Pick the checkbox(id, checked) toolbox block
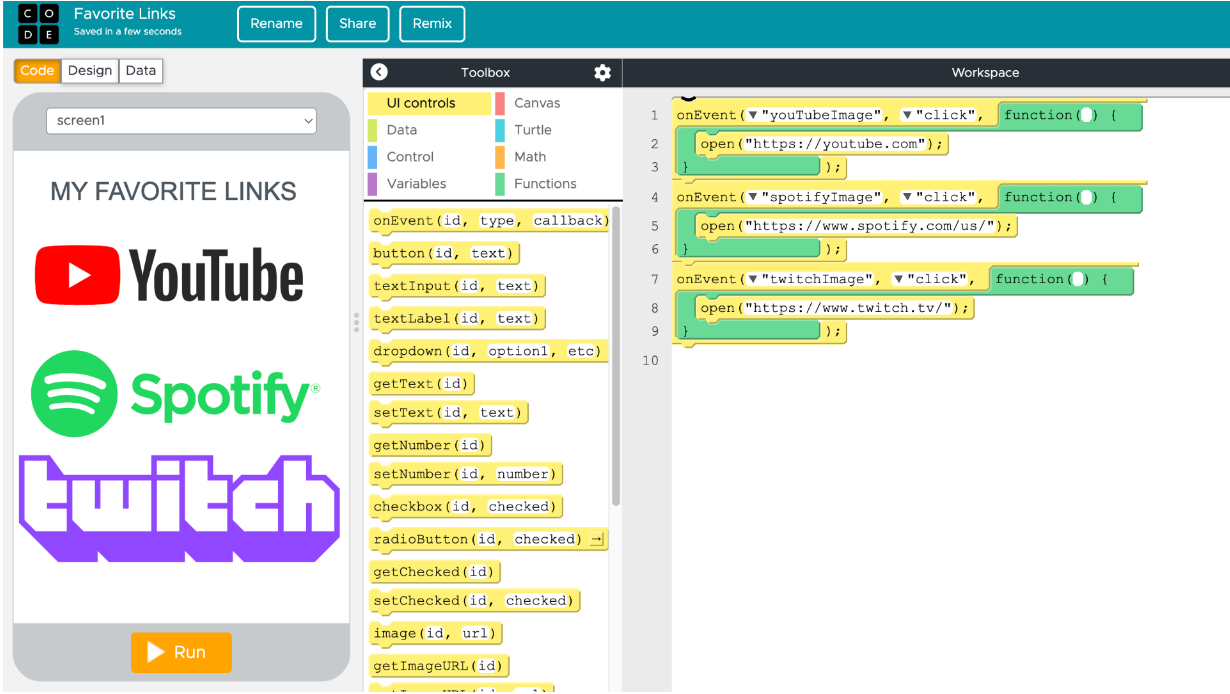The height and width of the screenshot is (694, 1230). (466, 507)
